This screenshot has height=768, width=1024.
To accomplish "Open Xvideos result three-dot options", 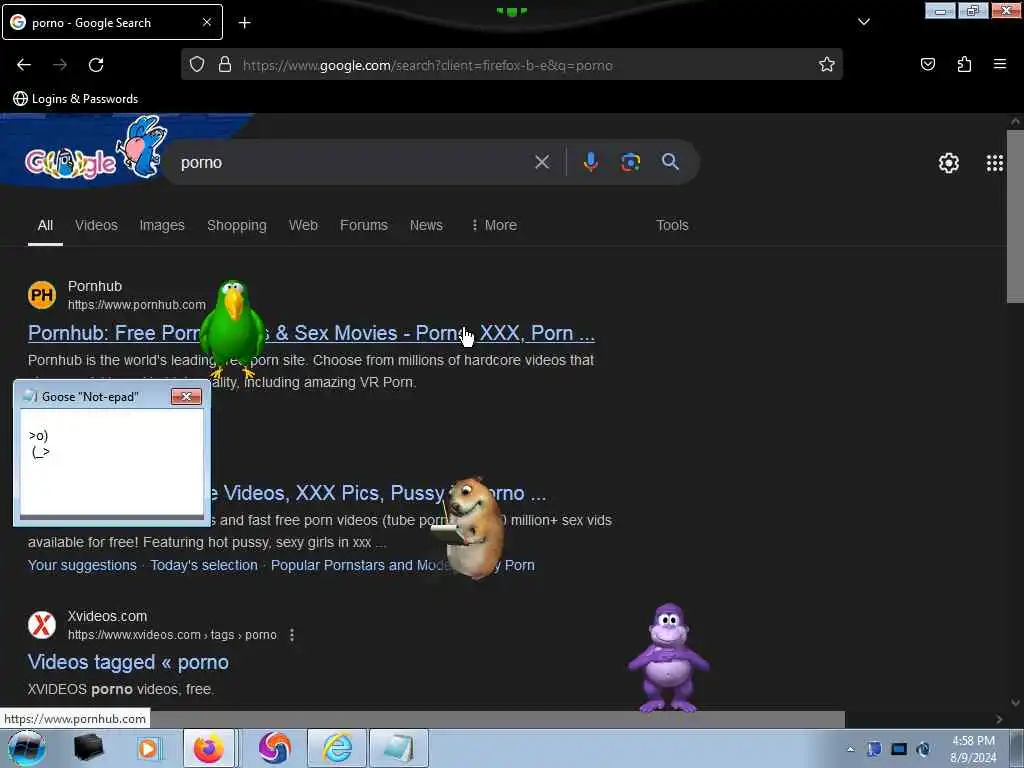I will (x=292, y=635).
